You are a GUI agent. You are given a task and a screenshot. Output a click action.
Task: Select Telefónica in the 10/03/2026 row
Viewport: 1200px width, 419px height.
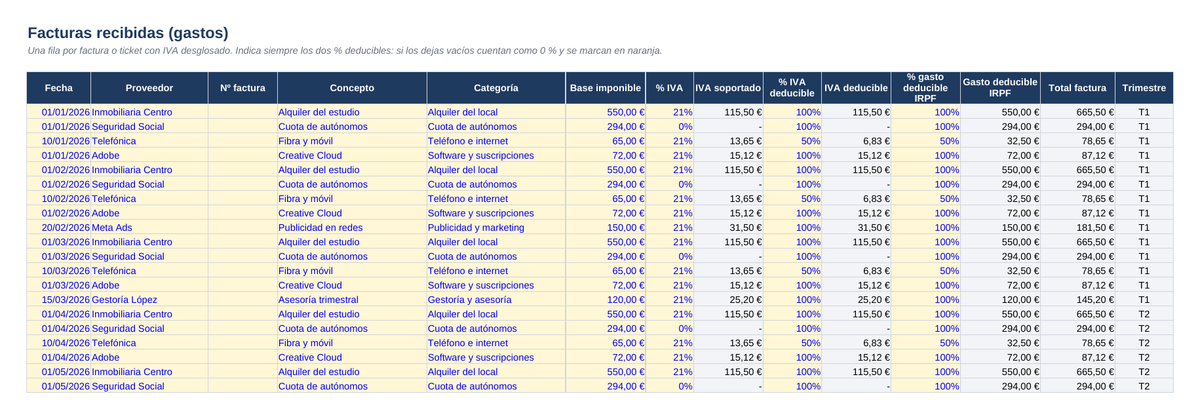click(x=150, y=270)
